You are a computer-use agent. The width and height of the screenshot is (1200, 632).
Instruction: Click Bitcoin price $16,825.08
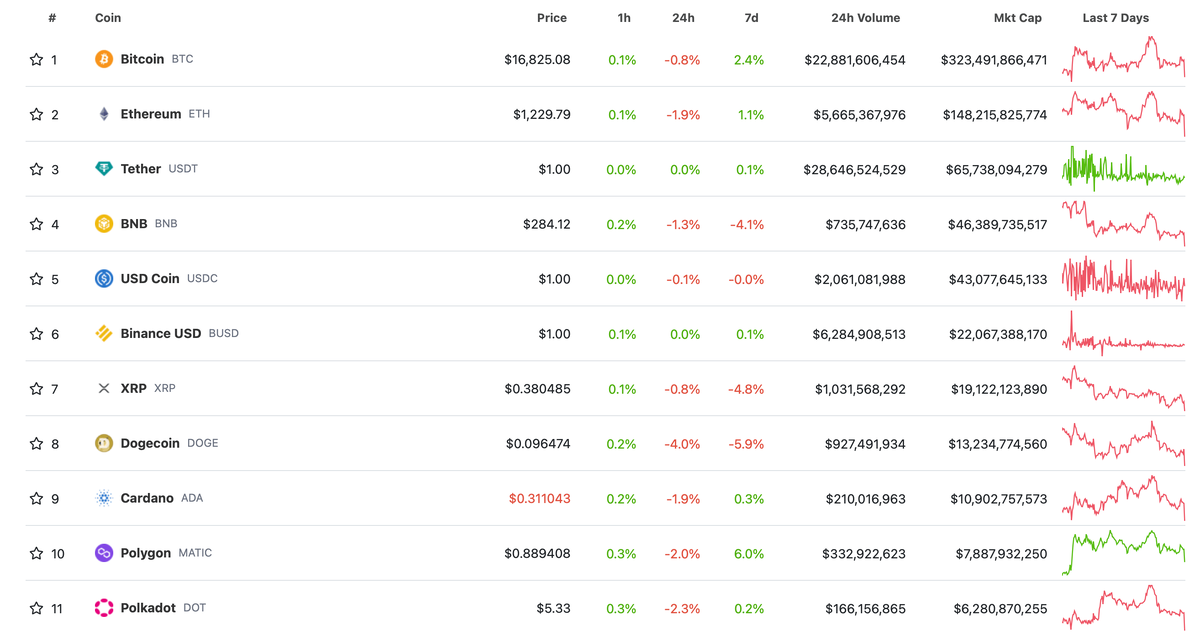537,60
